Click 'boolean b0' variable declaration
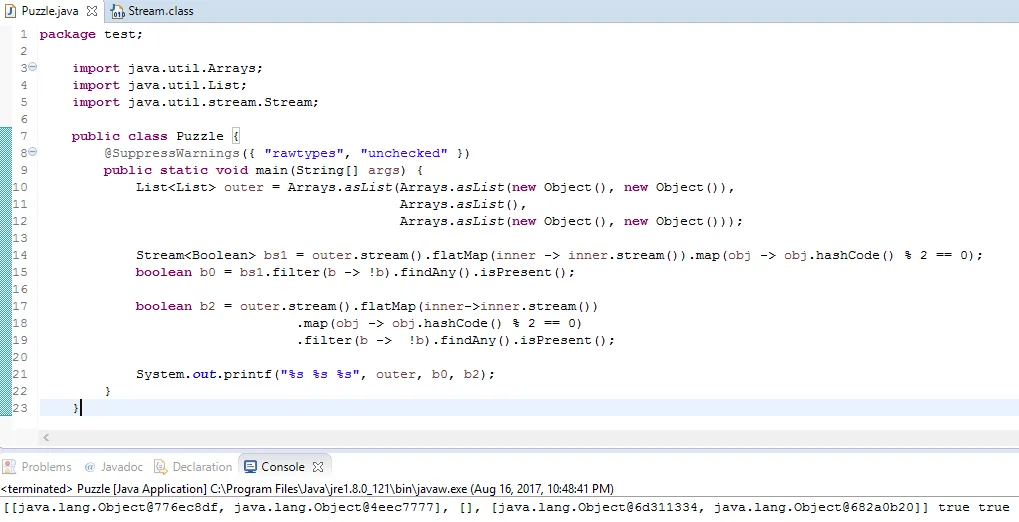Image resolution: width=1019 pixels, height=522 pixels. pos(175,272)
